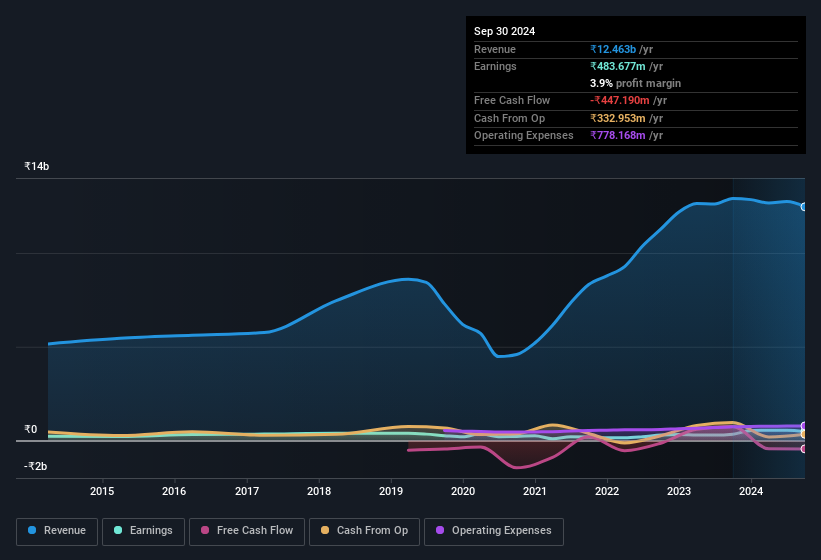Click the Free Cash Flow endpoint marker
The width and height of the screenshot is (821, 560).
[804, 449]
